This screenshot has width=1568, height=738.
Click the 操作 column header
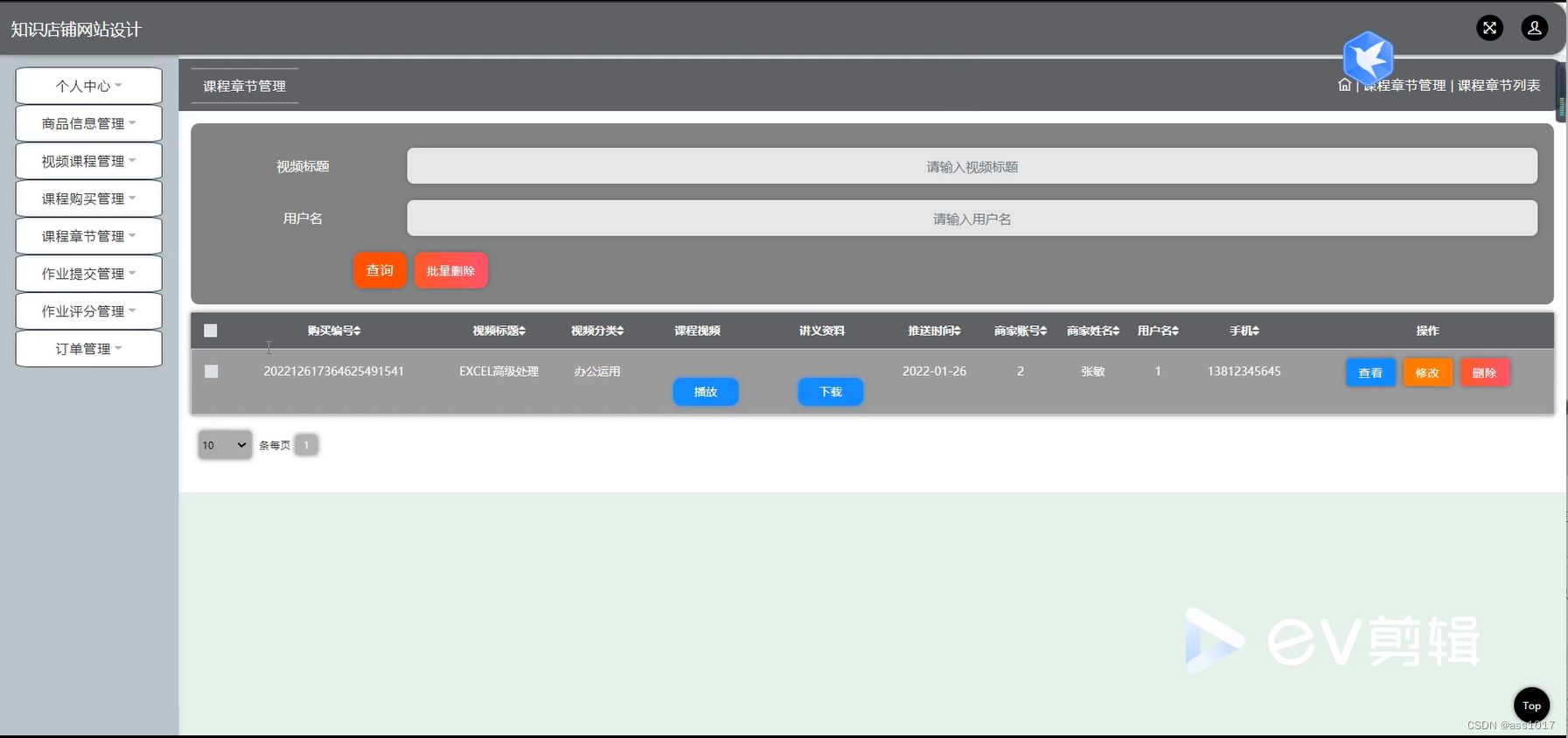pos(1427,331)
